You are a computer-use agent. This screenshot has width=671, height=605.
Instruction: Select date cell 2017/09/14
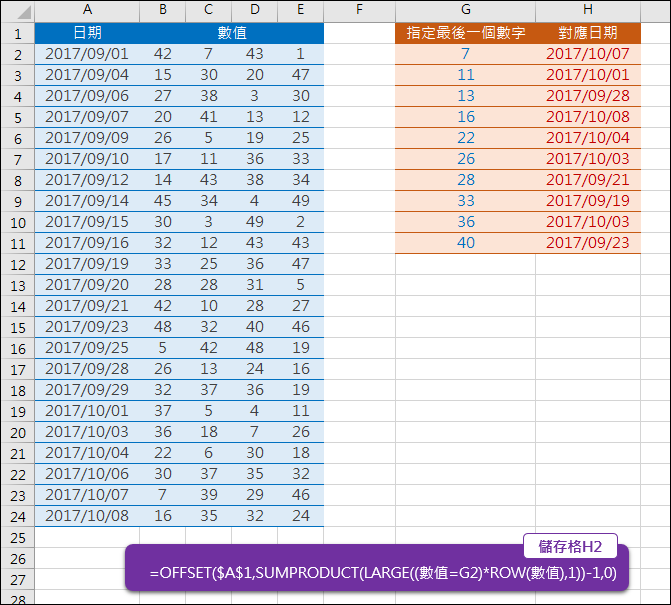tap(87, 201)
